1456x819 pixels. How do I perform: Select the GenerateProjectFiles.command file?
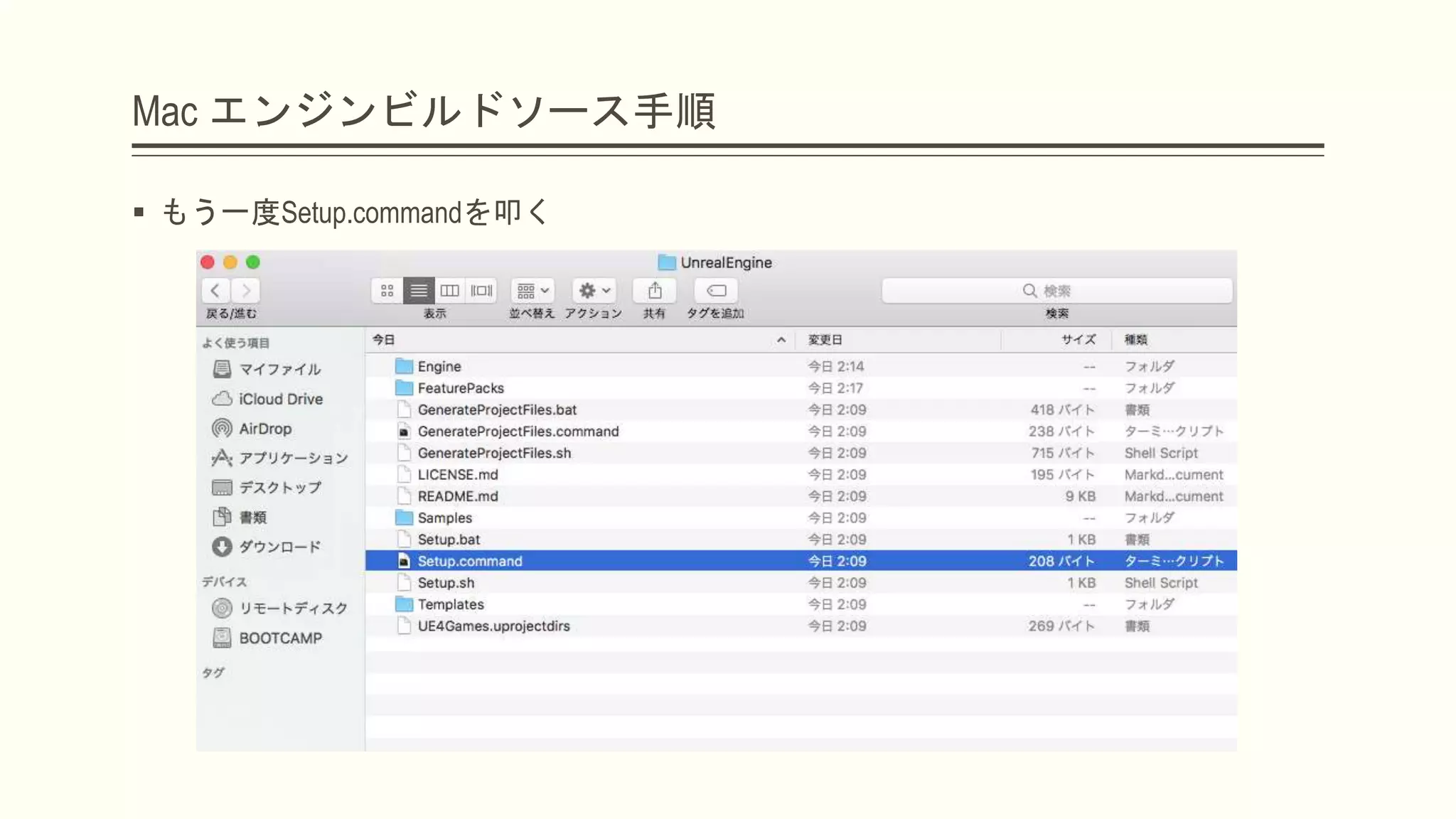[x=801, y=432]
